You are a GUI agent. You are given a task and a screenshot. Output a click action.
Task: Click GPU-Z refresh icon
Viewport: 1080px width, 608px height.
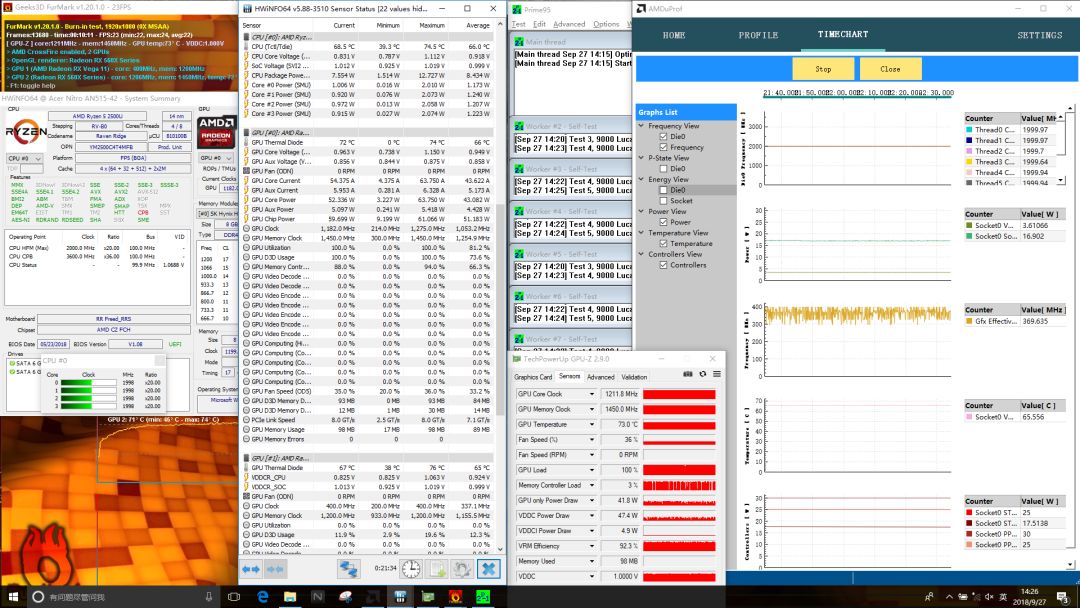tap(703, 374)
